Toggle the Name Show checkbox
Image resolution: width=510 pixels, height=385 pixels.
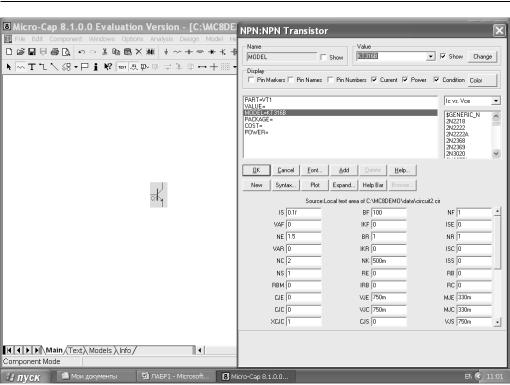[323, 57]
